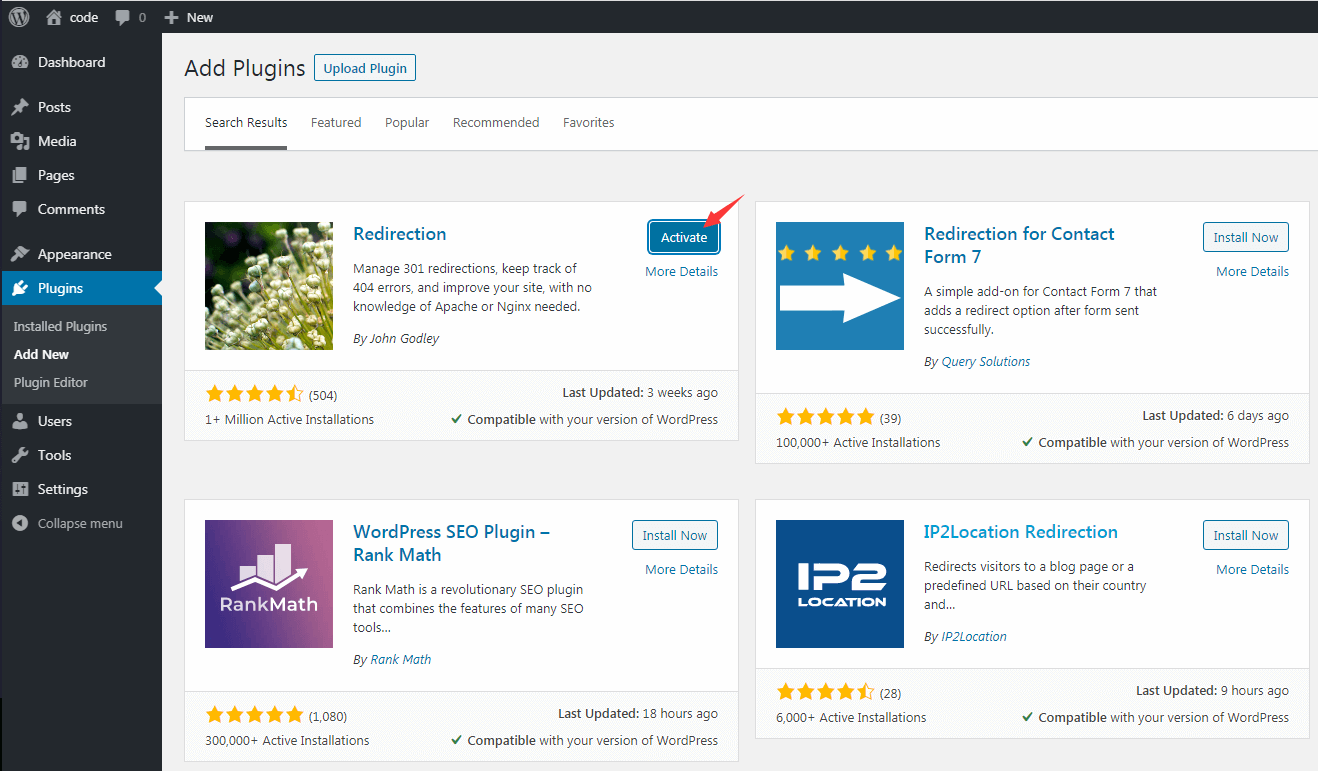The image size is (1318, 771).
Task: Open Settings from the sidebar icon
Action: click(x=22, y=488)
